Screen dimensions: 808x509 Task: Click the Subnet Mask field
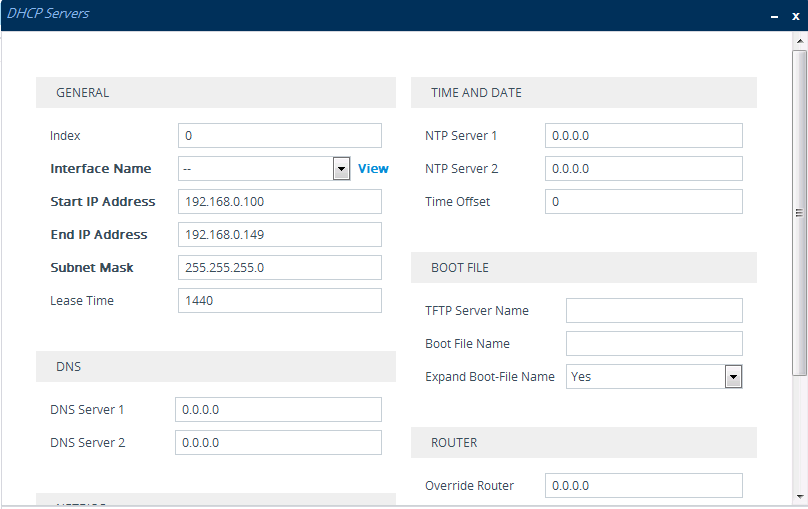coord(280,268)
